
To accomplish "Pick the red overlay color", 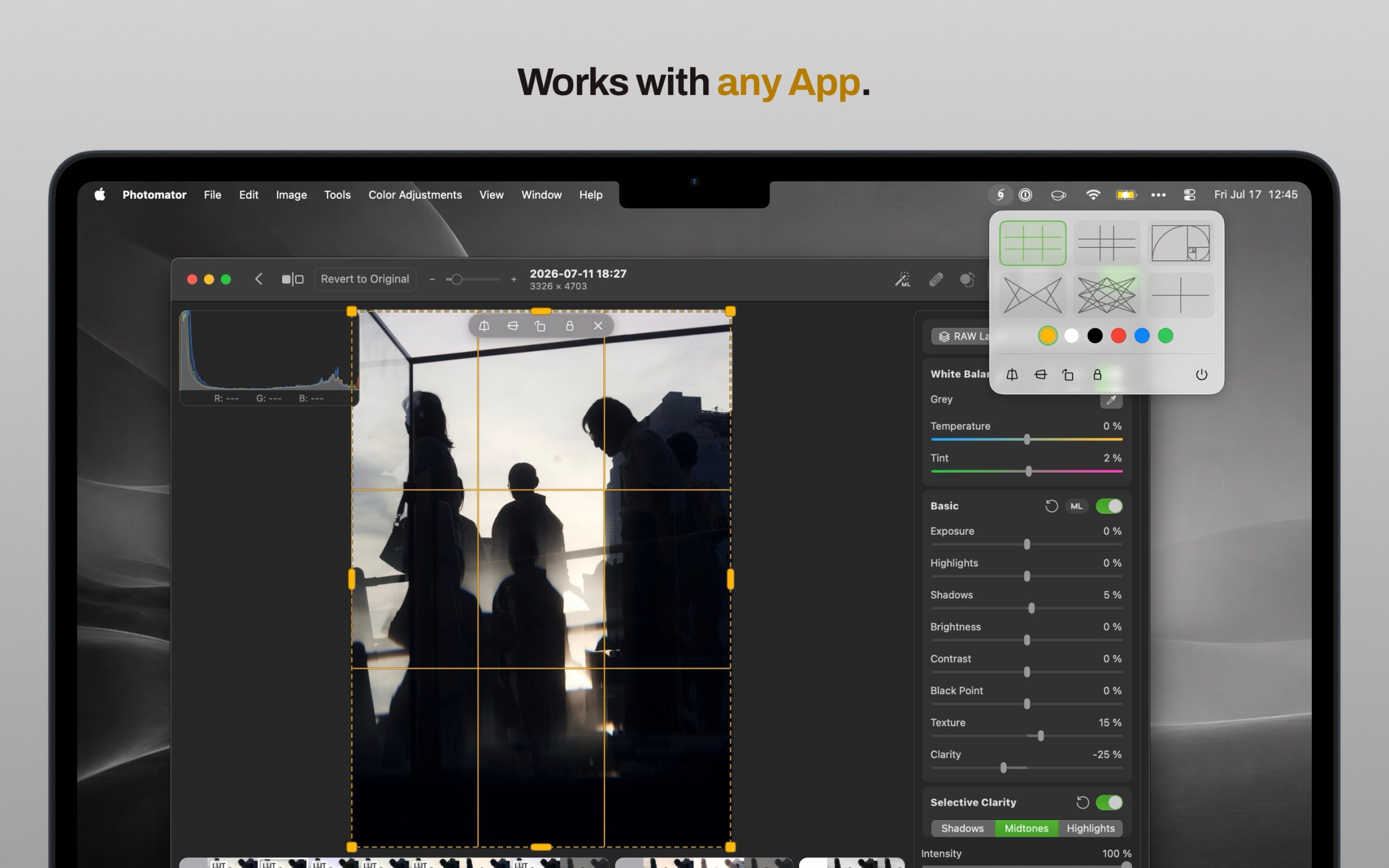I will tap(1118, 336).
